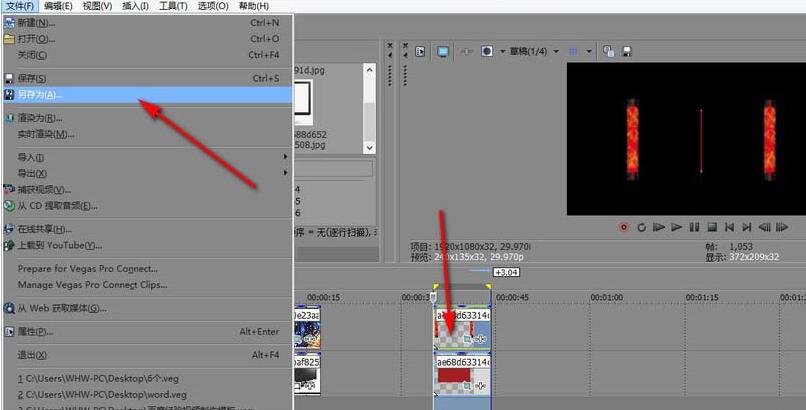Viewport: 806px width, 410px height.
Task: Stop the preview playback
Action: point(712,227)
